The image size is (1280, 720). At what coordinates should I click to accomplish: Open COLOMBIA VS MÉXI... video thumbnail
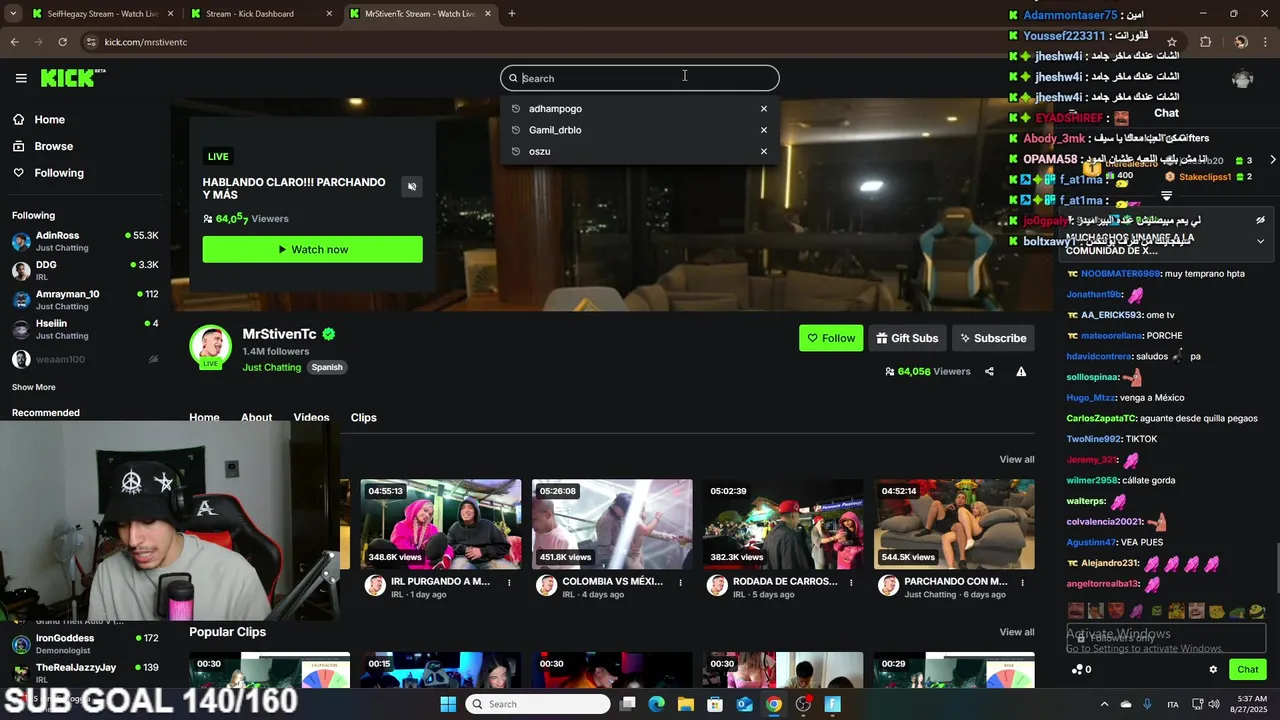[612, 524]
